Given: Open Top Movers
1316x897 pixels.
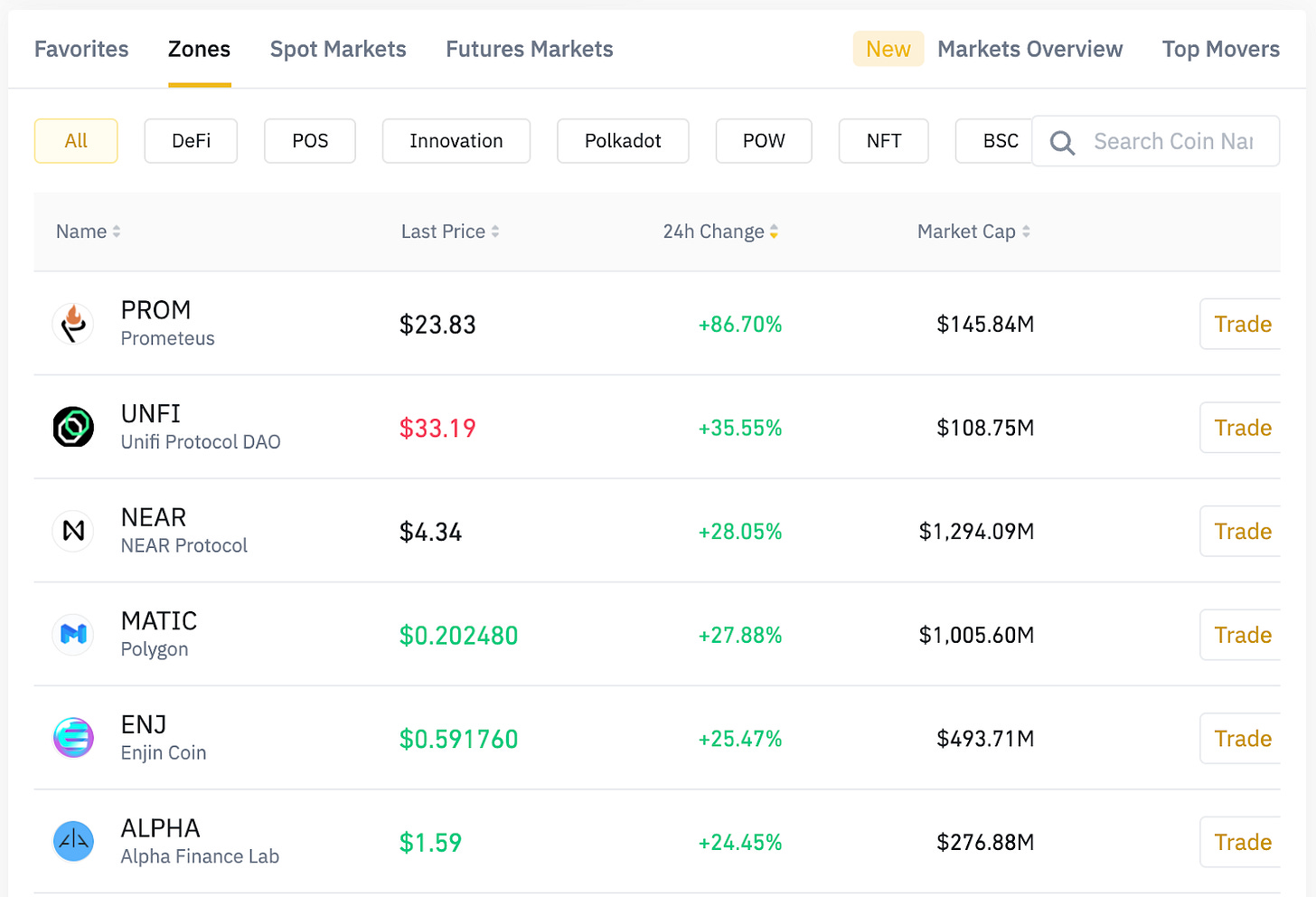Looking at the screenshot, I should [1221, 49].
